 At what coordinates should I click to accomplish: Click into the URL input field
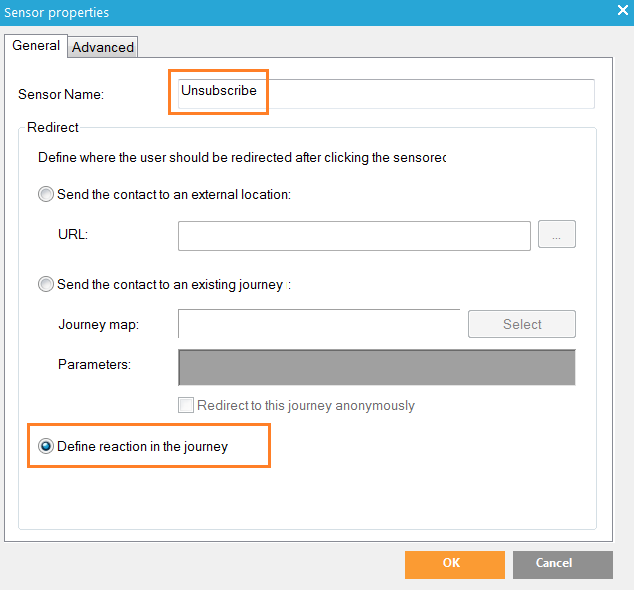tap(354, 236)
